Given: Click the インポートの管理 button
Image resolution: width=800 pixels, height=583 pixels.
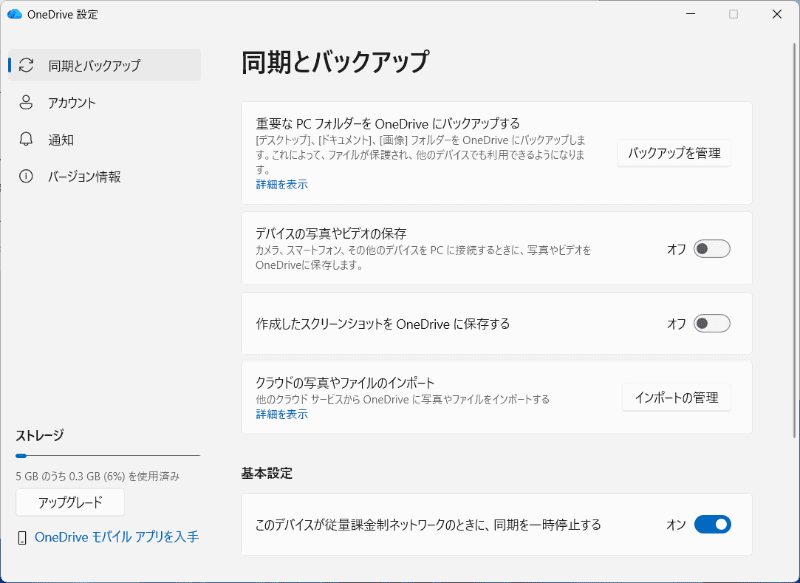Looking at the screenshot, I should tap(676, 397).
